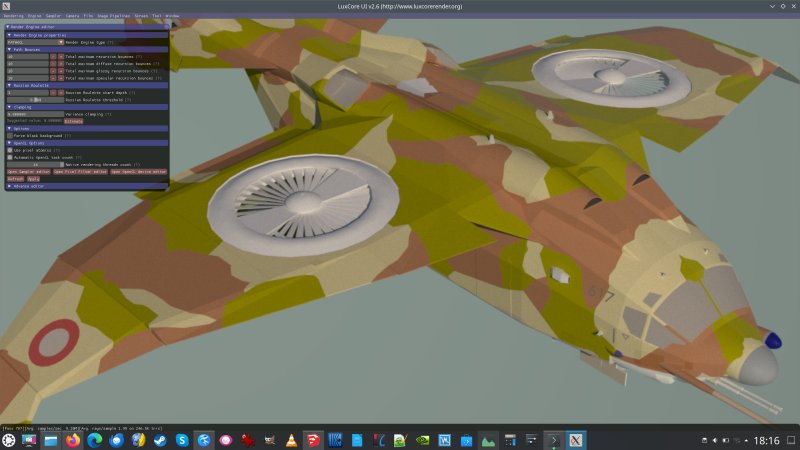The height and width of the screenshot is (450, 800).
Task: Collapse the Path Bounces section
Action: (10, 49)
